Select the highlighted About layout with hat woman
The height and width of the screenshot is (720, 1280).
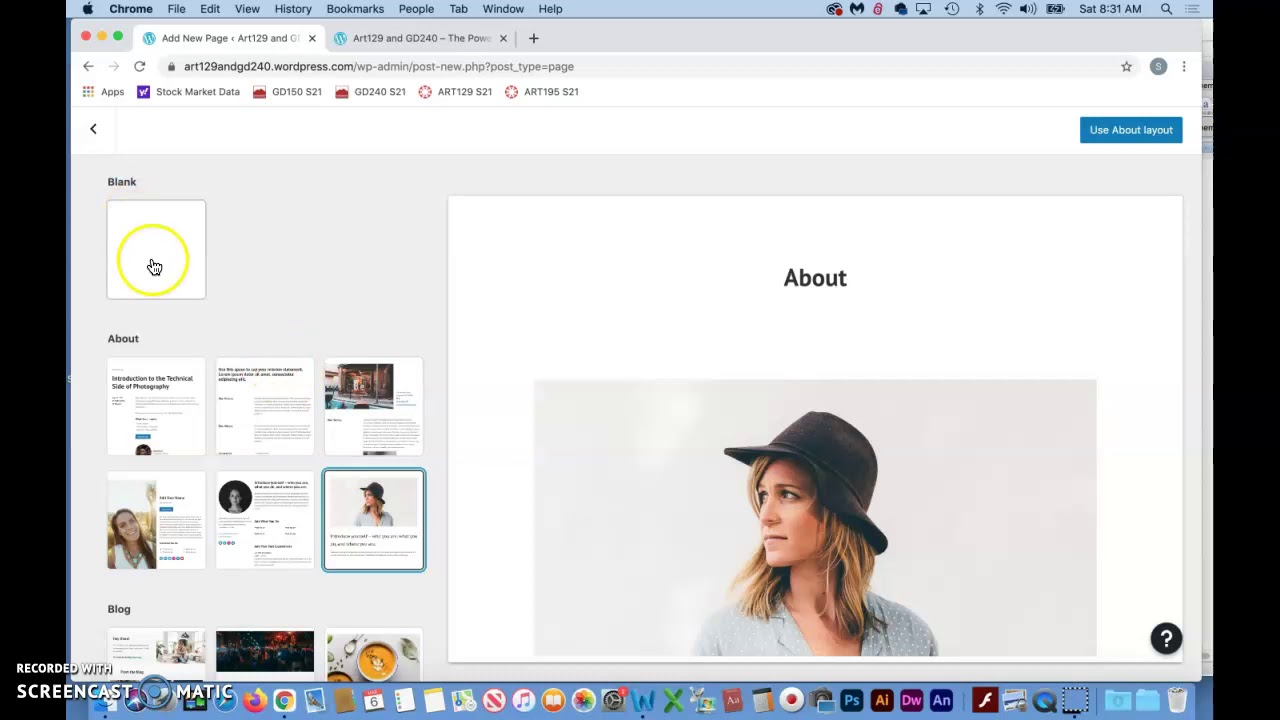click(373, 520)
